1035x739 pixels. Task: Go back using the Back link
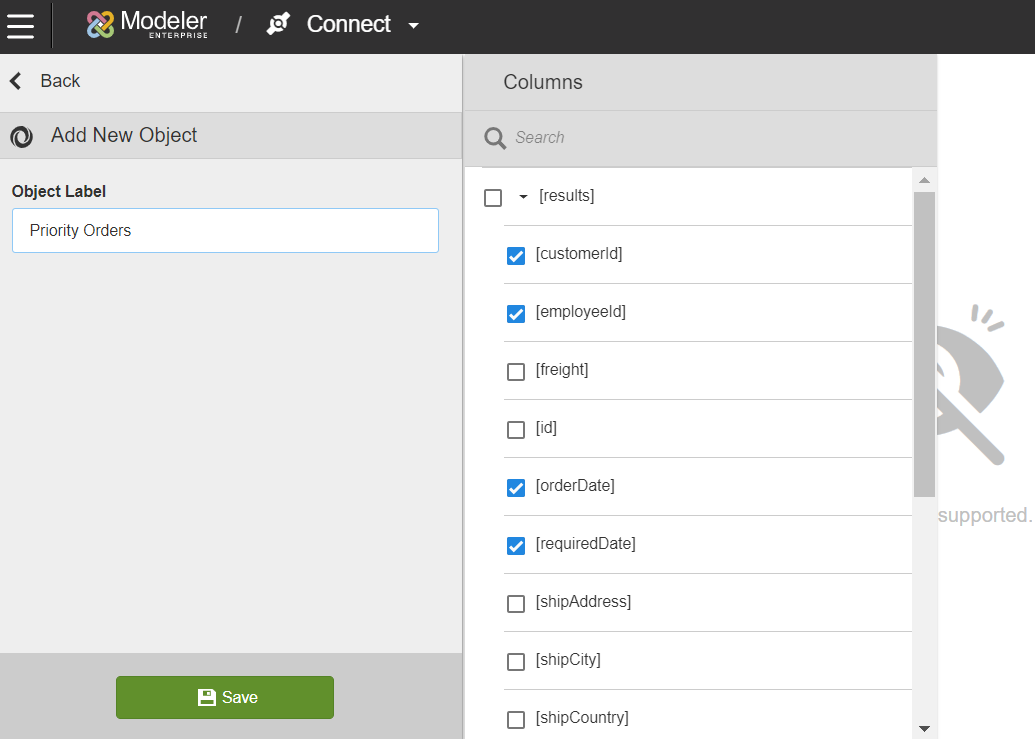(59, 81)
